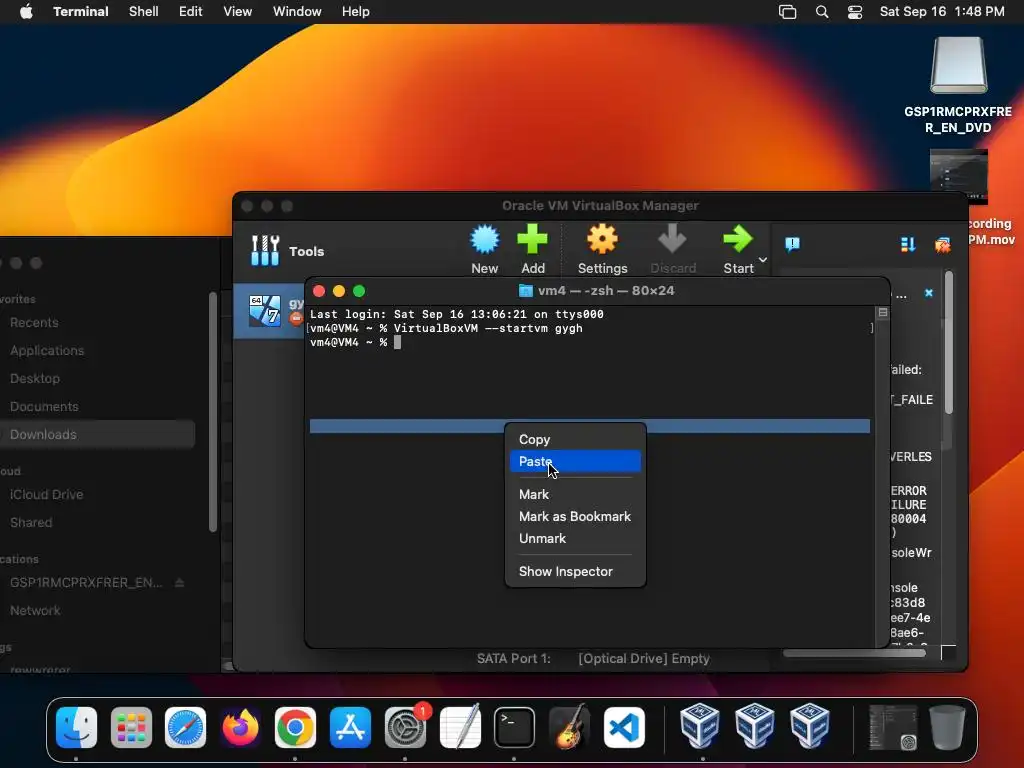The height and width of the screenshot is (768, 1024).
Task: Open Finder from the Dock
Action: tap(76, 727)
